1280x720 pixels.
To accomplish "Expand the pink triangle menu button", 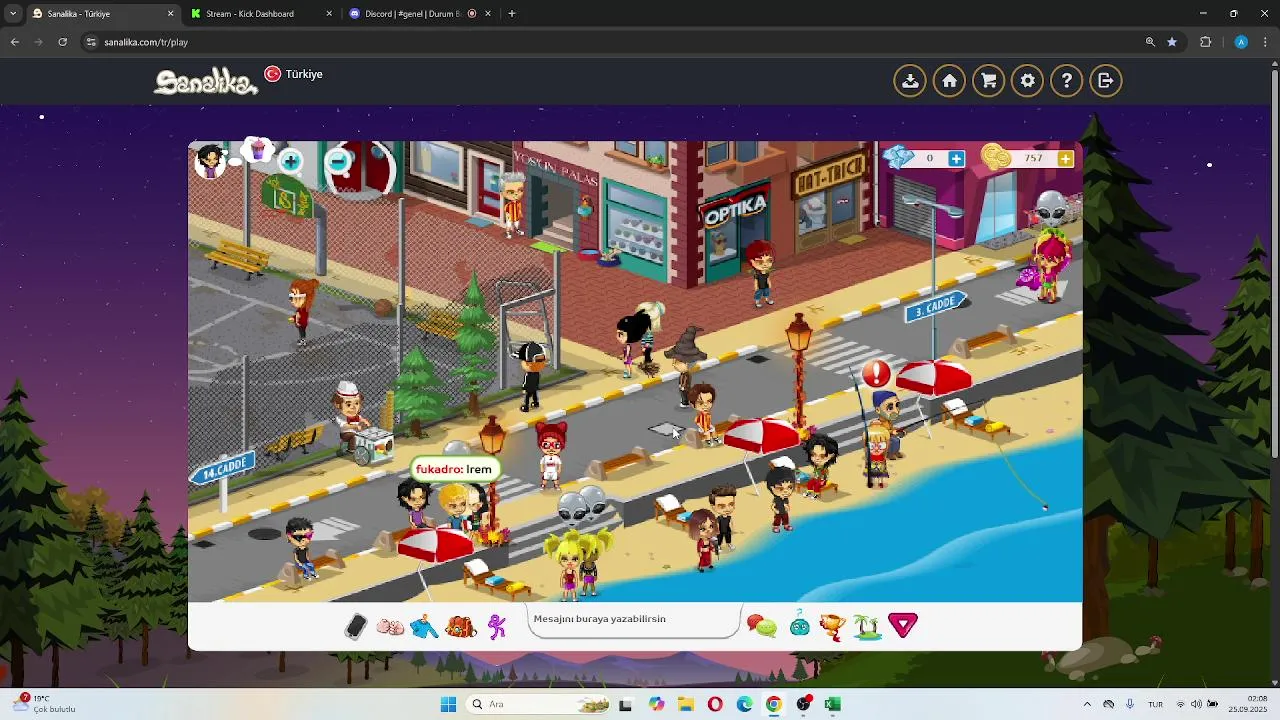I will pos(903,626).
